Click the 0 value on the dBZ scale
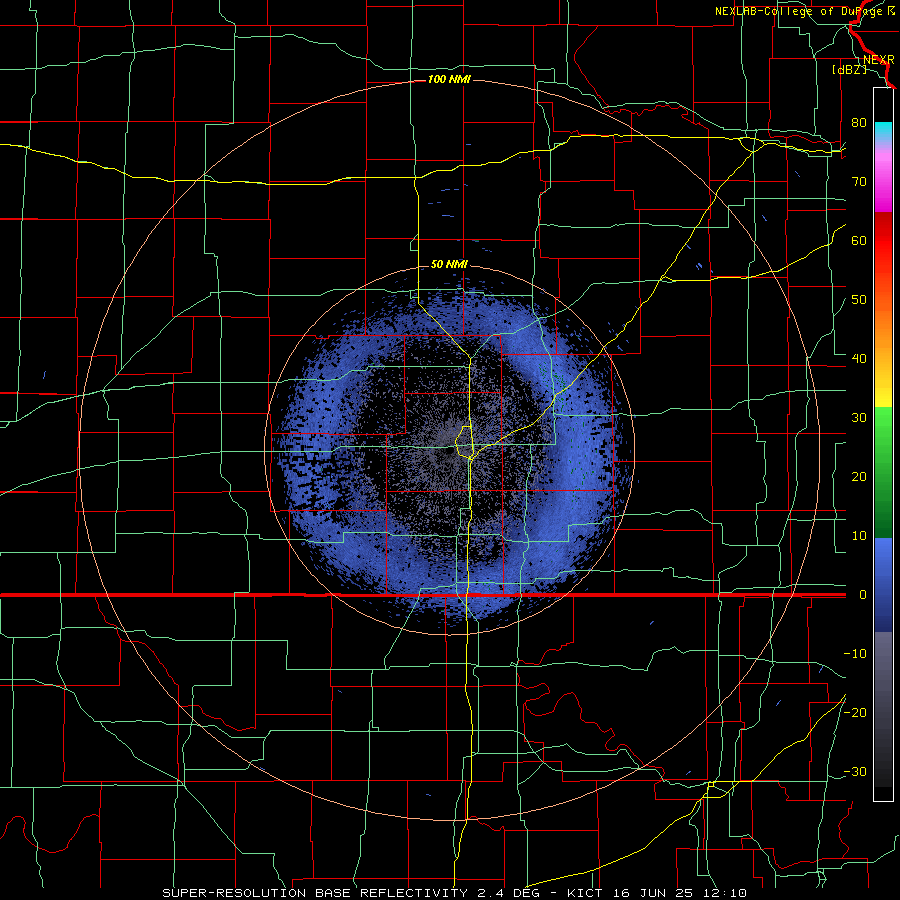This screenshot has width=900, height=900. point(863,595)
